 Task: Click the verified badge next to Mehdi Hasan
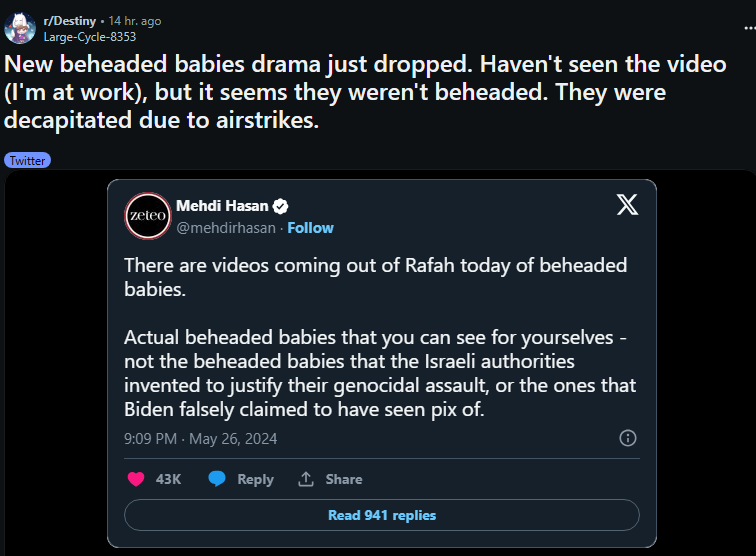pyautogui.click(x=280, y=206)
